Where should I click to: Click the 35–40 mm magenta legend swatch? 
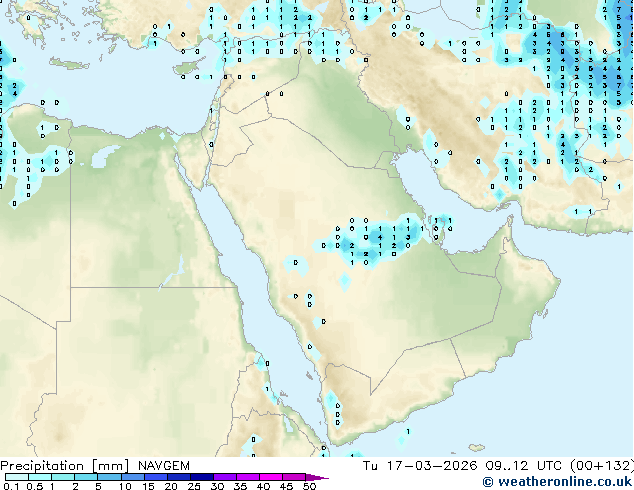tap(247, 477)
